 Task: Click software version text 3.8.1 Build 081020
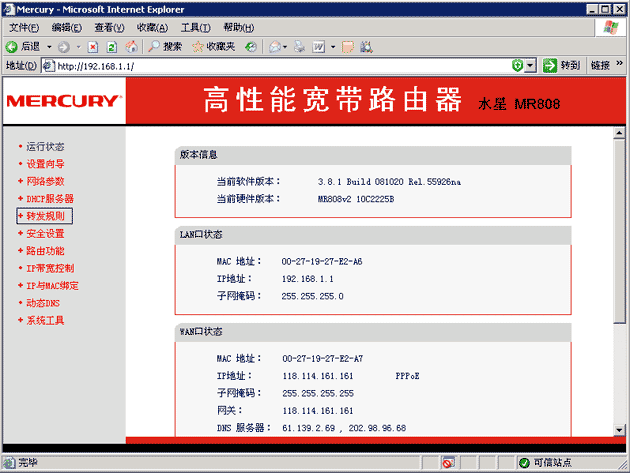[x=389, y=182]
